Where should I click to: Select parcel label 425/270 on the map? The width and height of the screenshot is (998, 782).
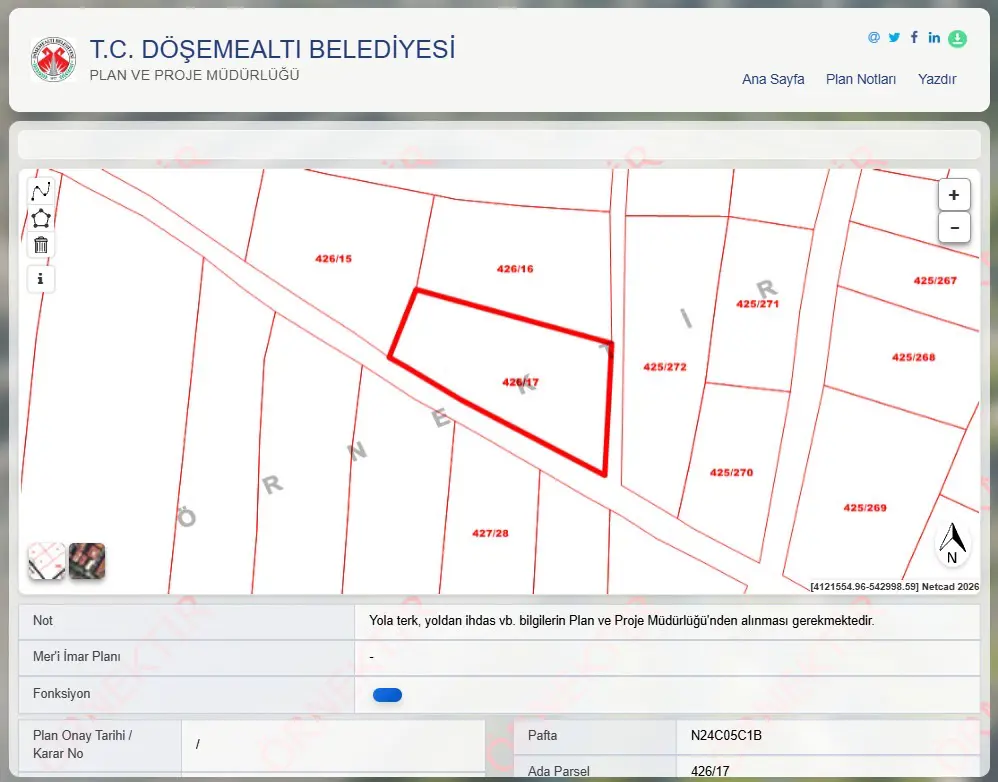coord(731,472)
